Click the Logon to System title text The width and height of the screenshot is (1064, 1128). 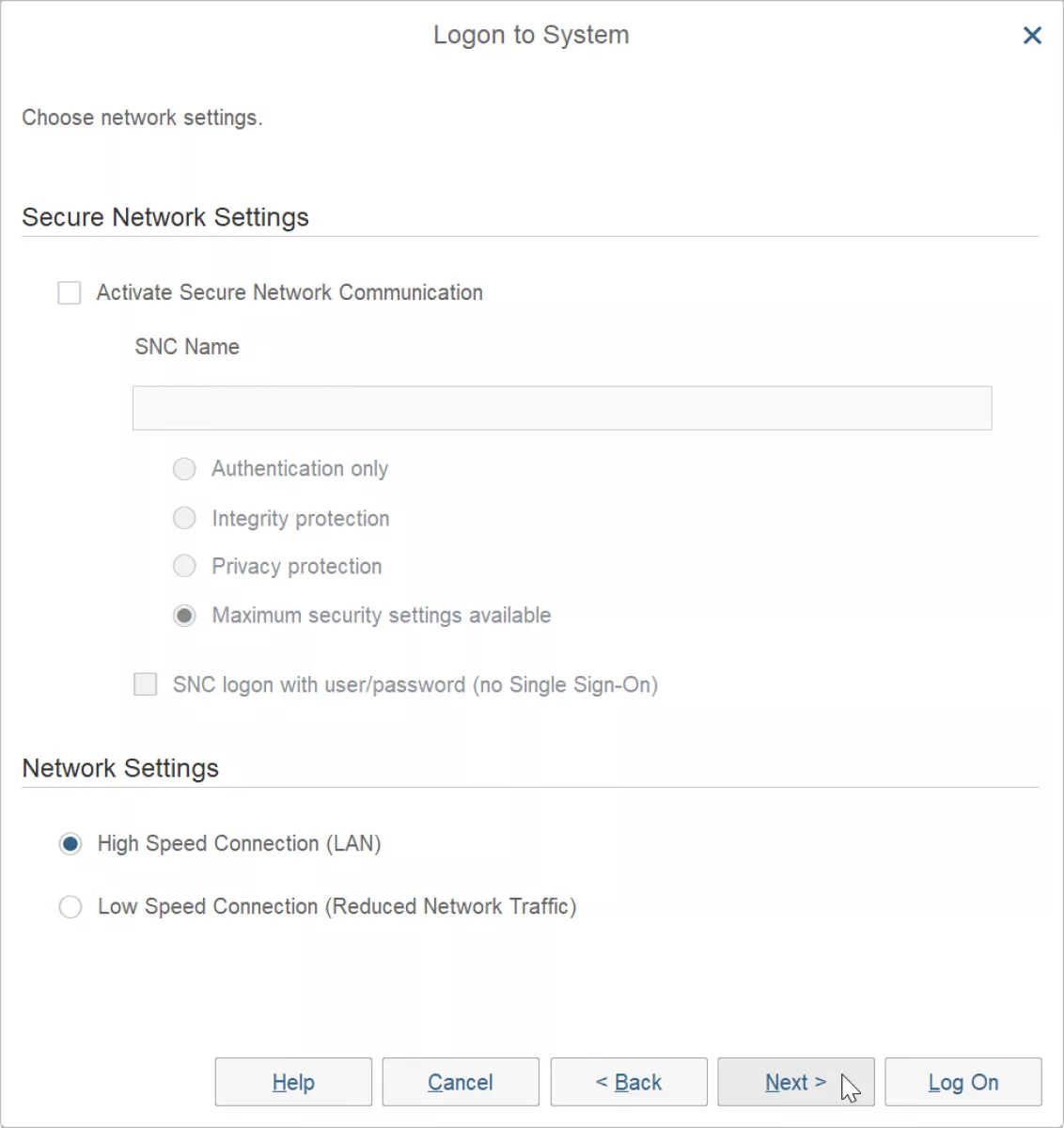point(531,35)
